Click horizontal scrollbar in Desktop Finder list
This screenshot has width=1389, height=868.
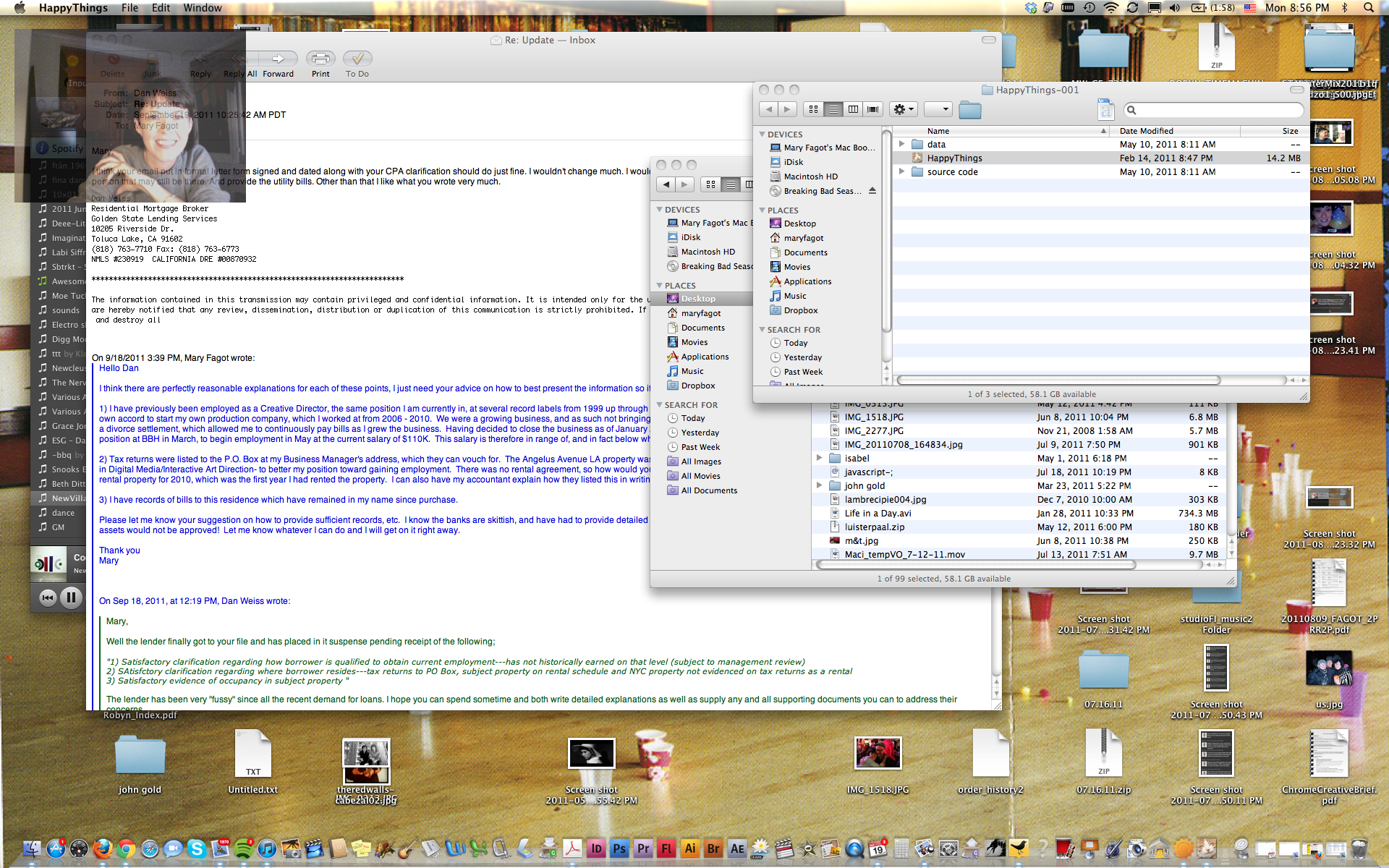coord(976,564)
